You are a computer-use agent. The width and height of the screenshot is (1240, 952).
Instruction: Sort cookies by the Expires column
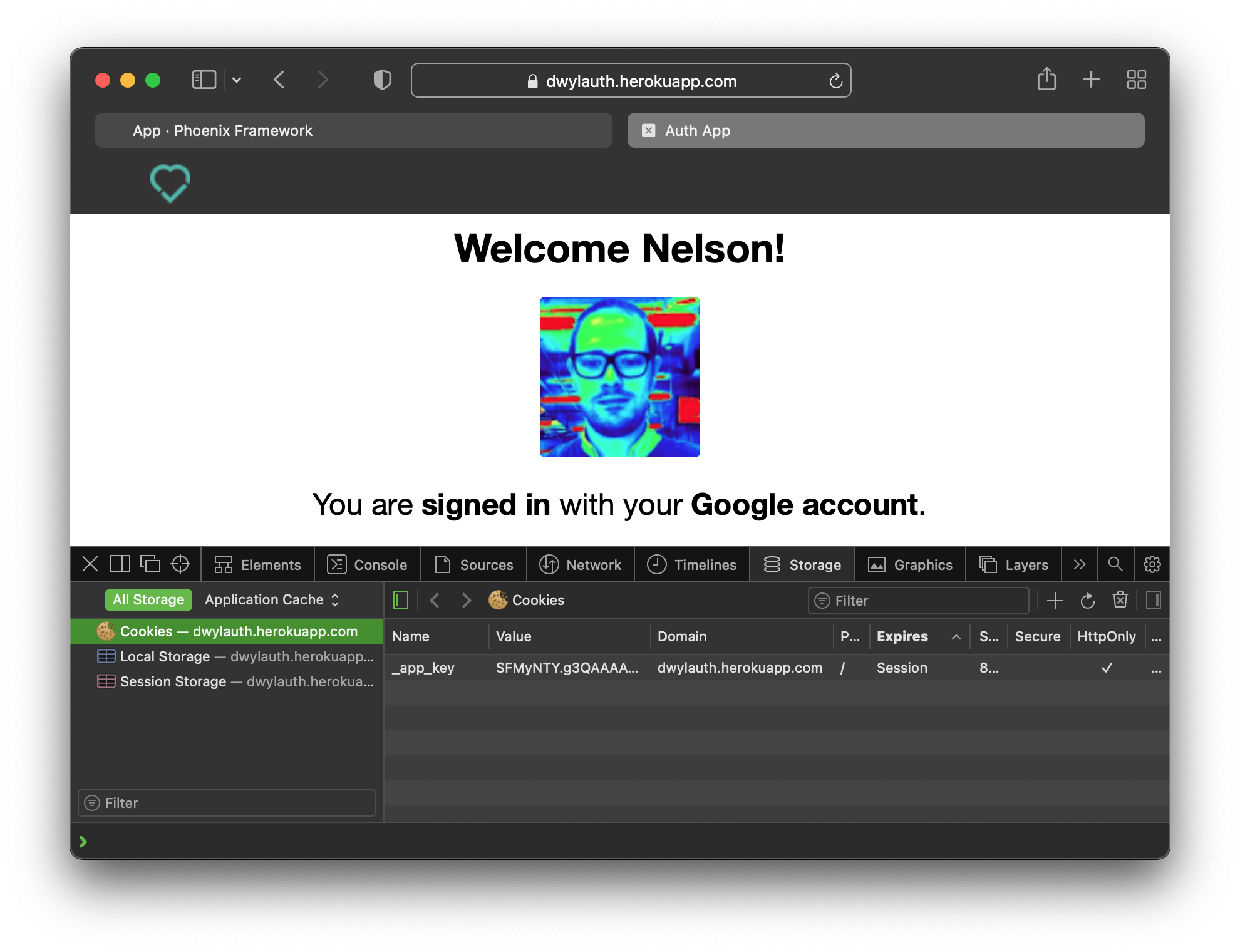click(x=902, y=636)
